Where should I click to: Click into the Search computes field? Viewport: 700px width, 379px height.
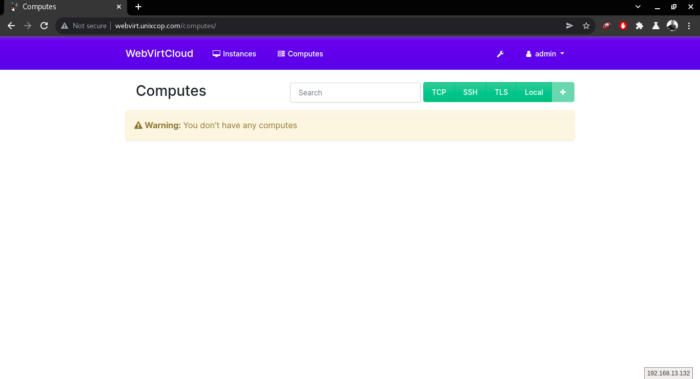pos(355,92)
